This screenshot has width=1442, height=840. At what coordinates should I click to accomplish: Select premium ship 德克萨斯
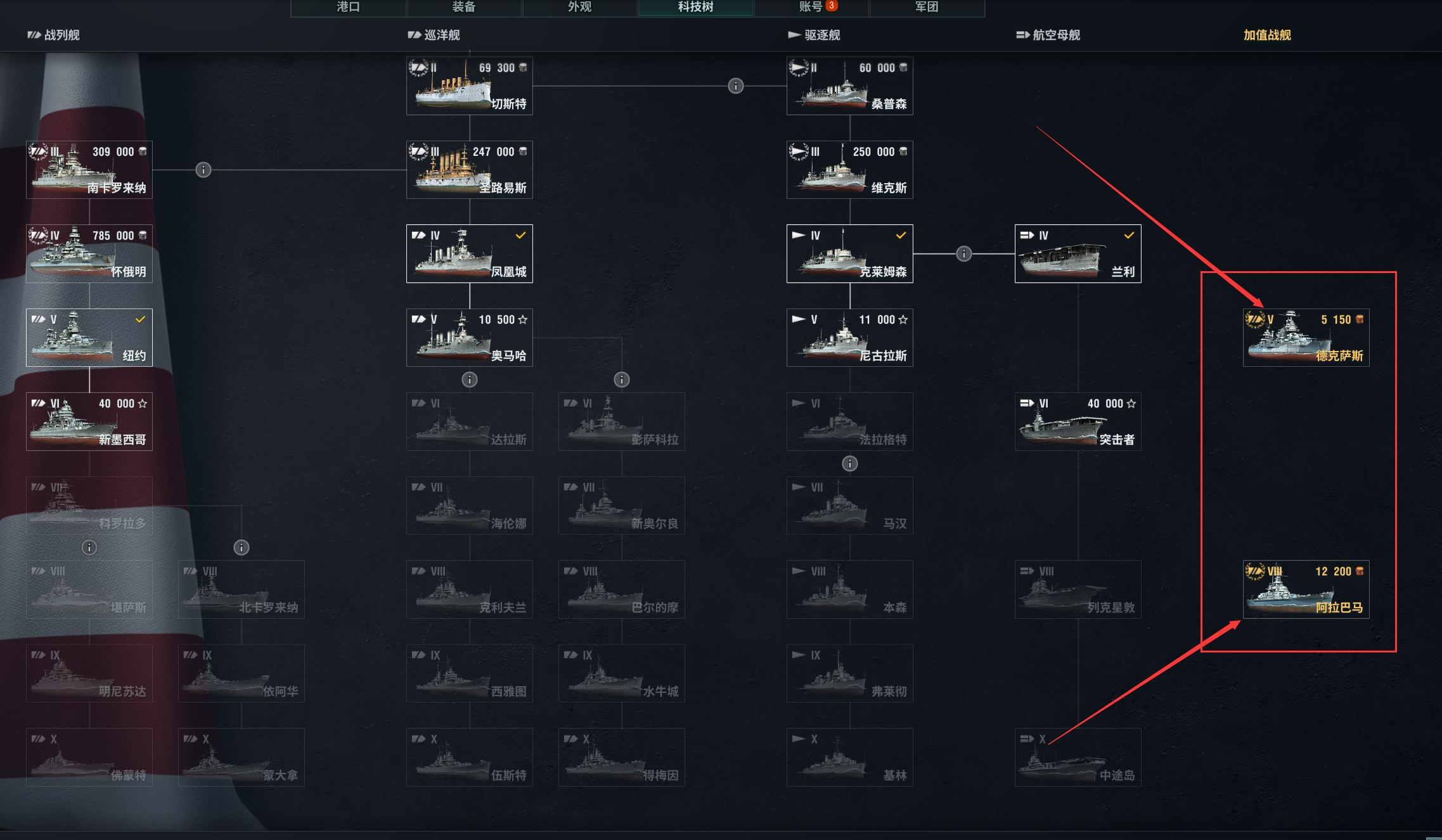pyautogui.click(x=1306, y=338)
